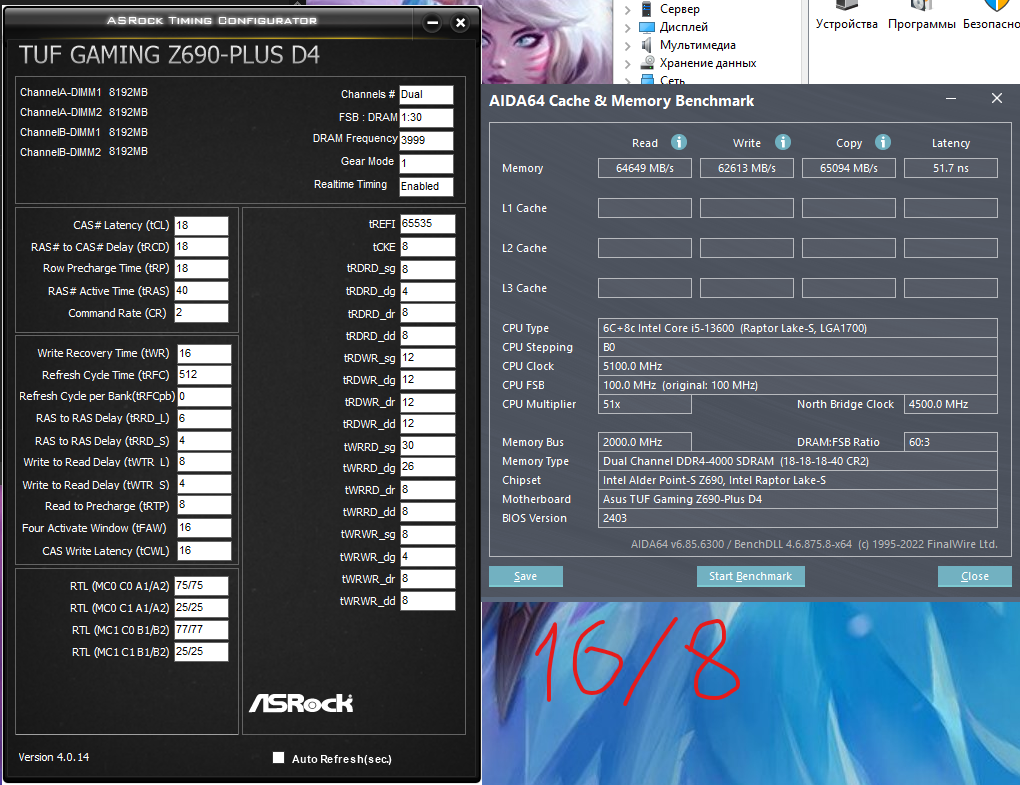Click the DRAM:FSB Ratio 60:3 value

click(x=950, y=442)
